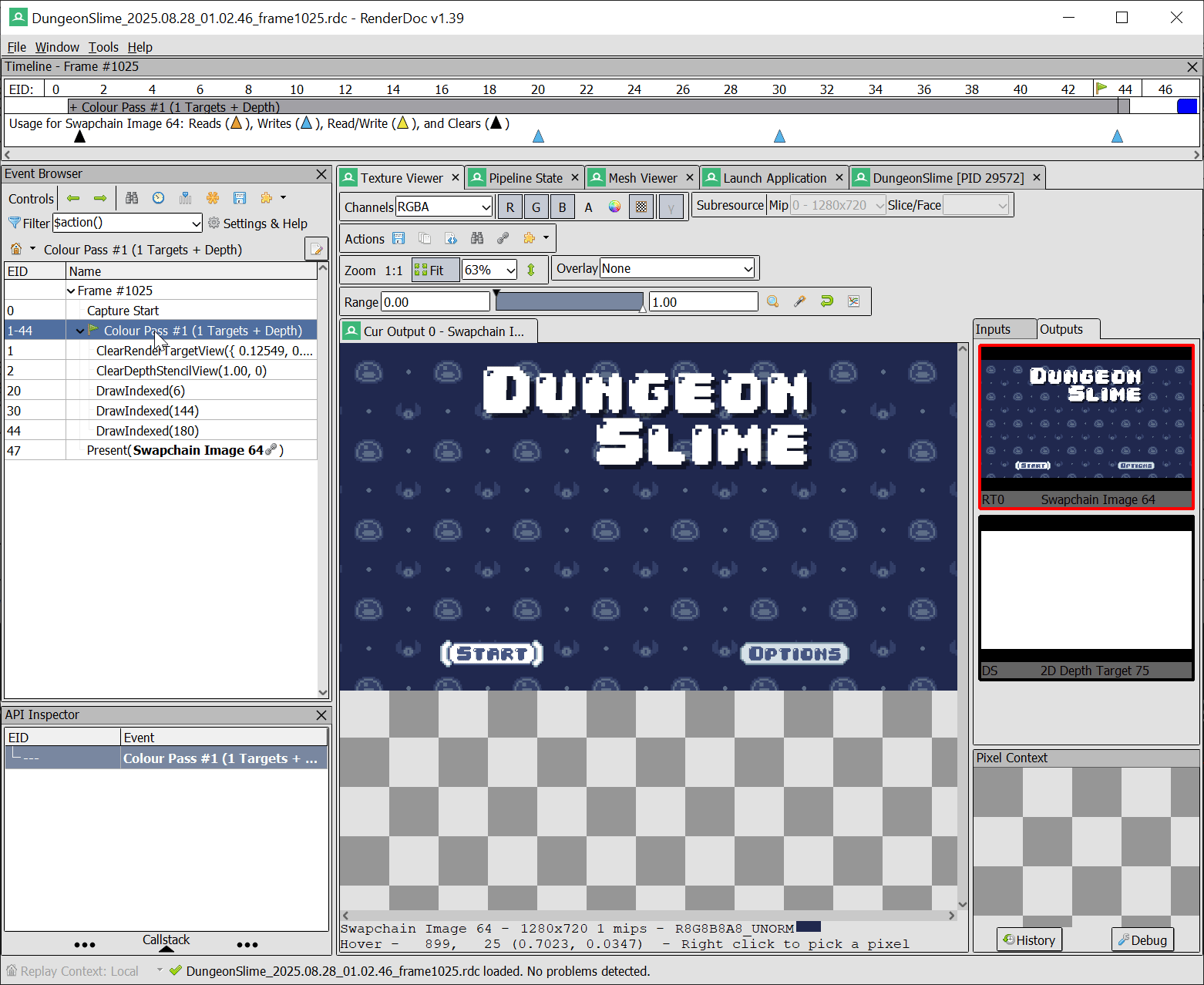
Task: Switch to the Pipeline State tab
Action: coord(523,177)
